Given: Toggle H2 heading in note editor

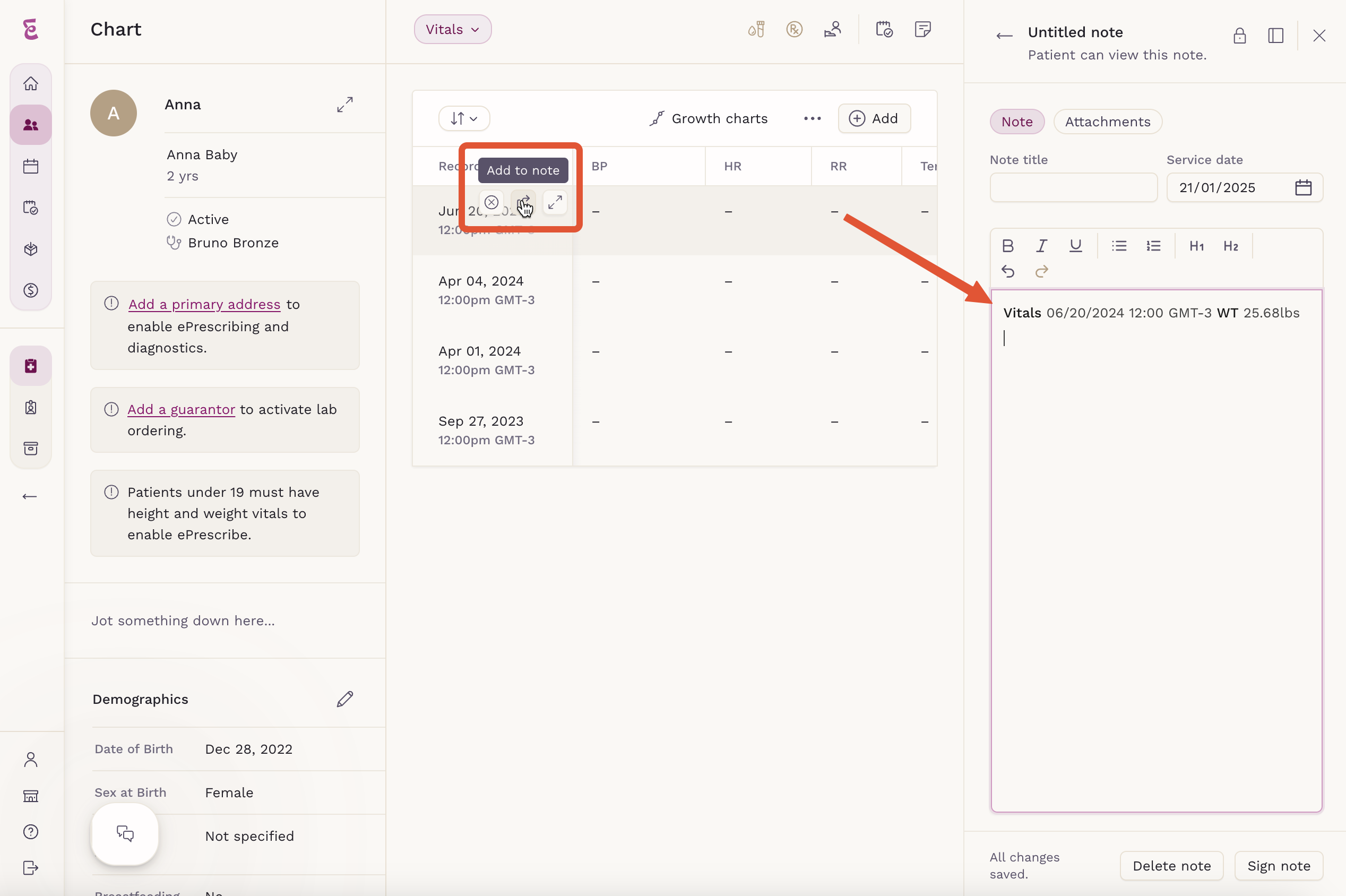Looking at the screenshot, I should [1231, 246].
